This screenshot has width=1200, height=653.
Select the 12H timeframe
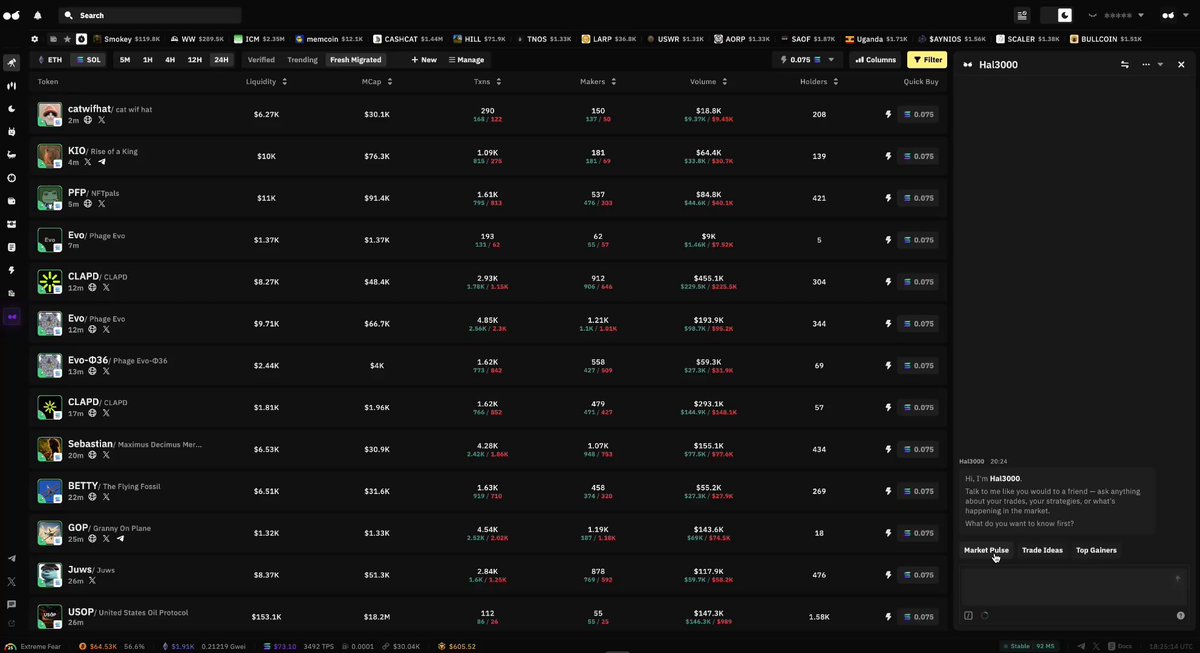click(x=195, y=60)
